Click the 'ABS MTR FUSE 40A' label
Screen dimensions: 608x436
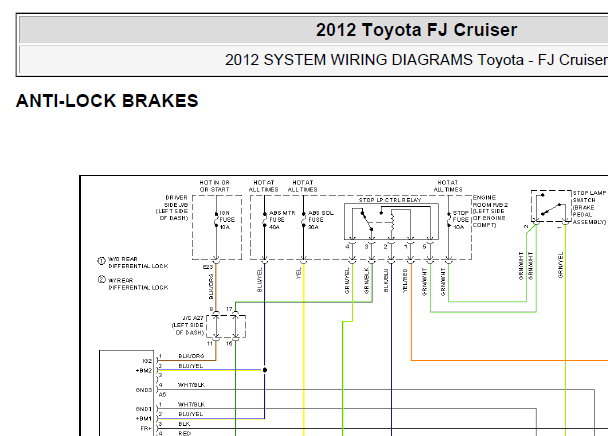[x=282, y=220]
